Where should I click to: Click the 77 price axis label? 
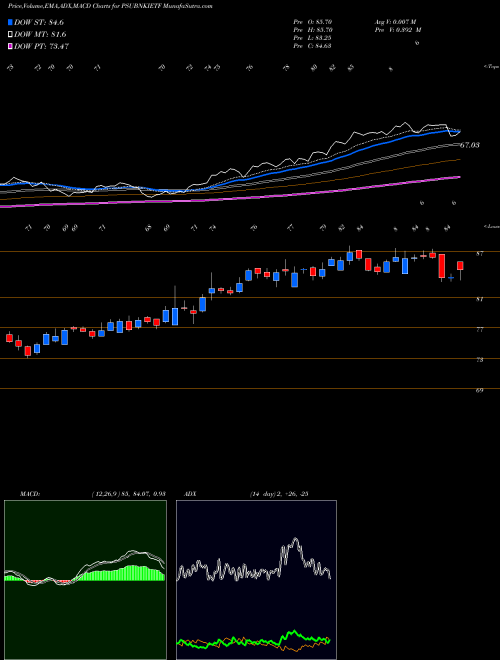click(x=480, y=330)
